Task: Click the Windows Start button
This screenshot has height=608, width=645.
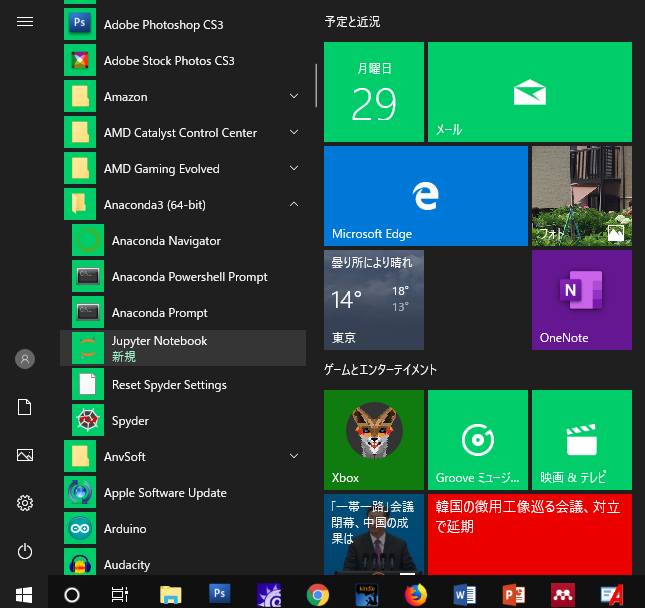Action: click(x=24, y=594)
